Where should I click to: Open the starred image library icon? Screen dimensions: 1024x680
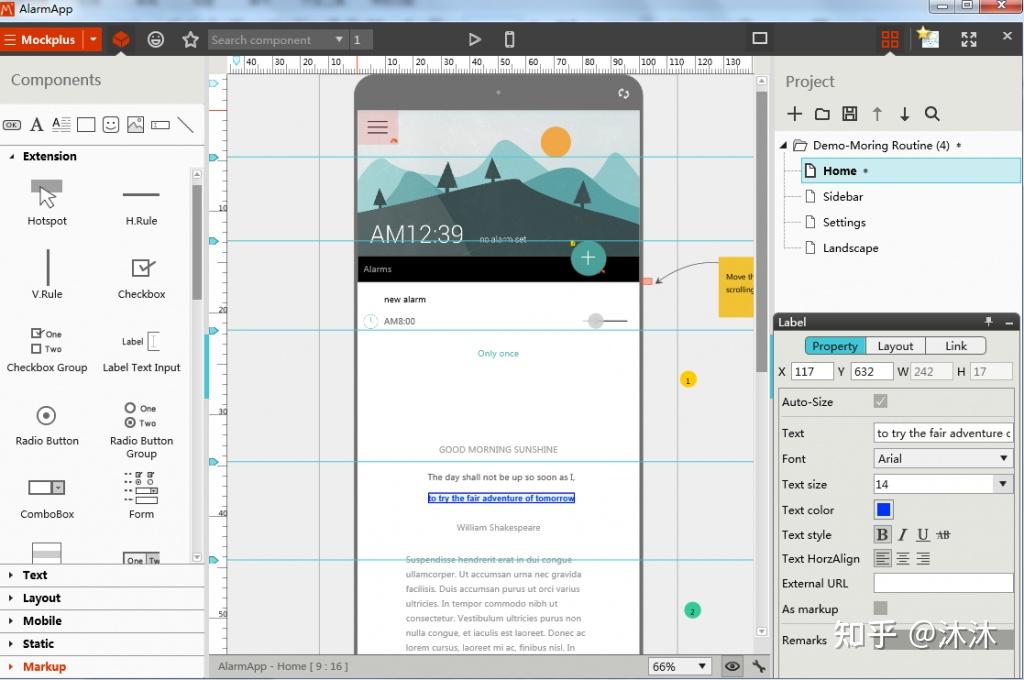point(928,38)
